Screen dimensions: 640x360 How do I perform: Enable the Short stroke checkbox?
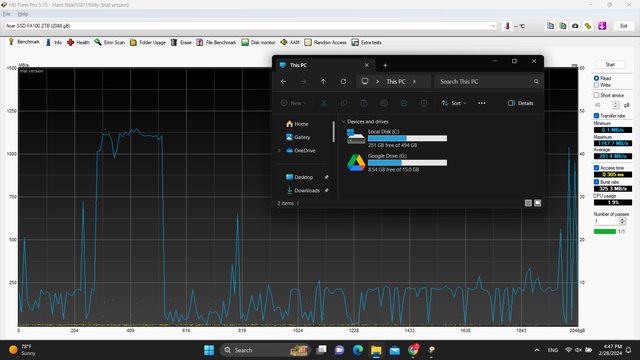(596, 95)
